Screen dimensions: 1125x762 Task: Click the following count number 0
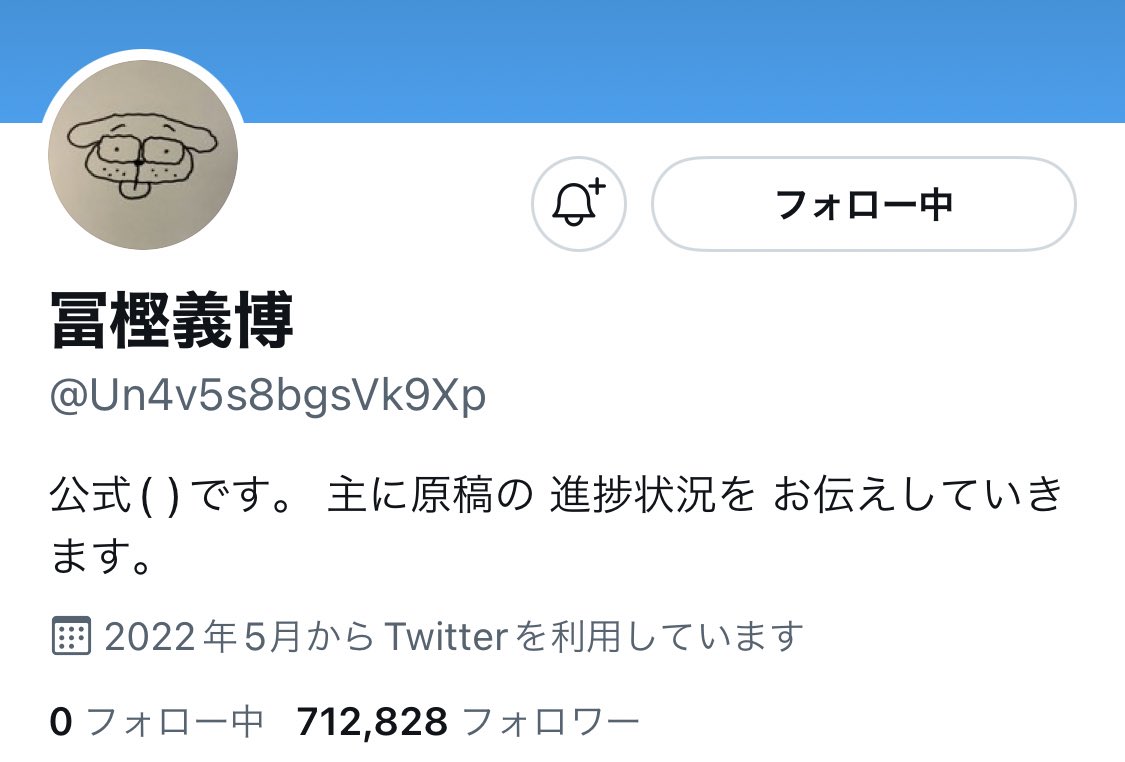[61, 722]
